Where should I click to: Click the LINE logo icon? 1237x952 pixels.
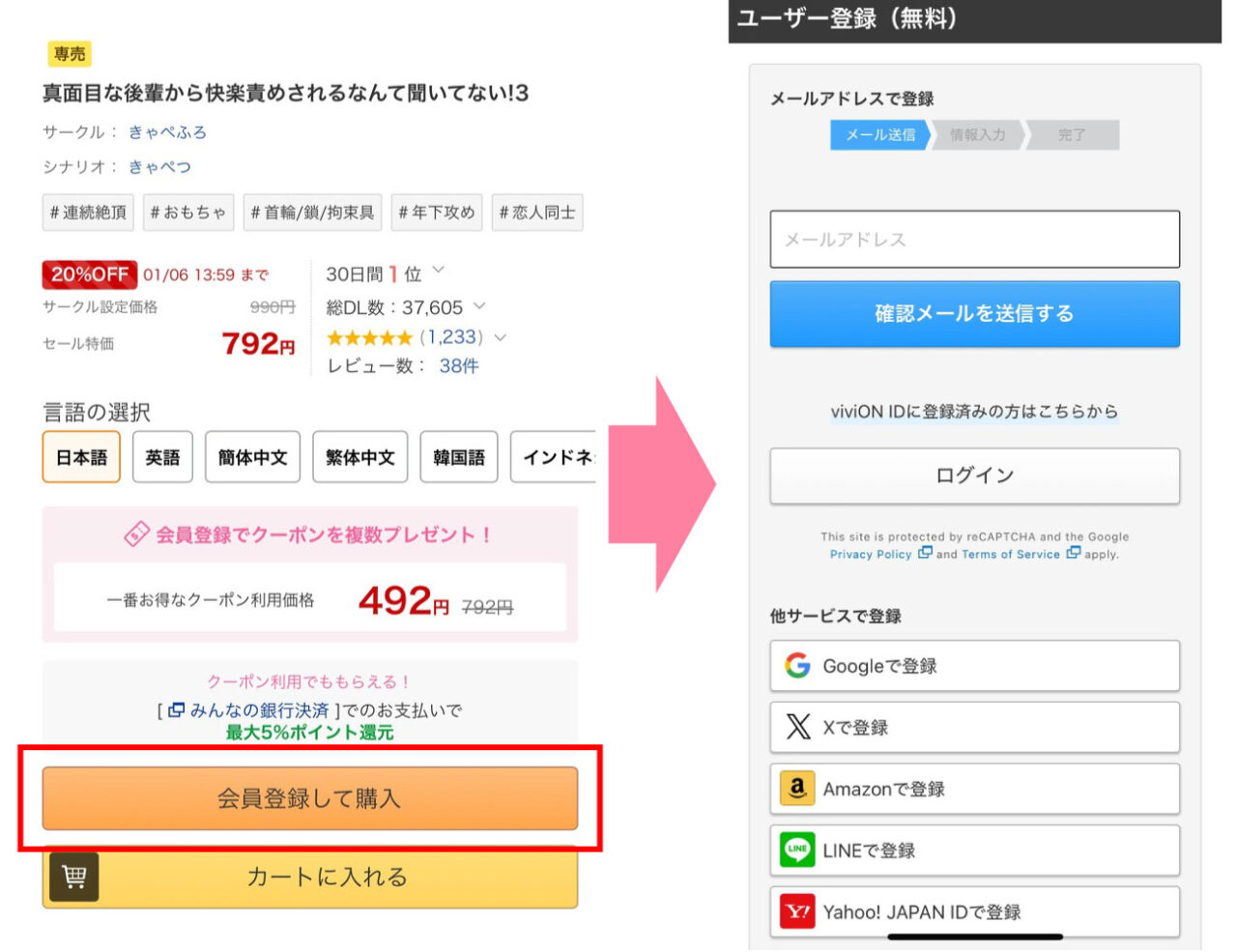pos(797,851)
